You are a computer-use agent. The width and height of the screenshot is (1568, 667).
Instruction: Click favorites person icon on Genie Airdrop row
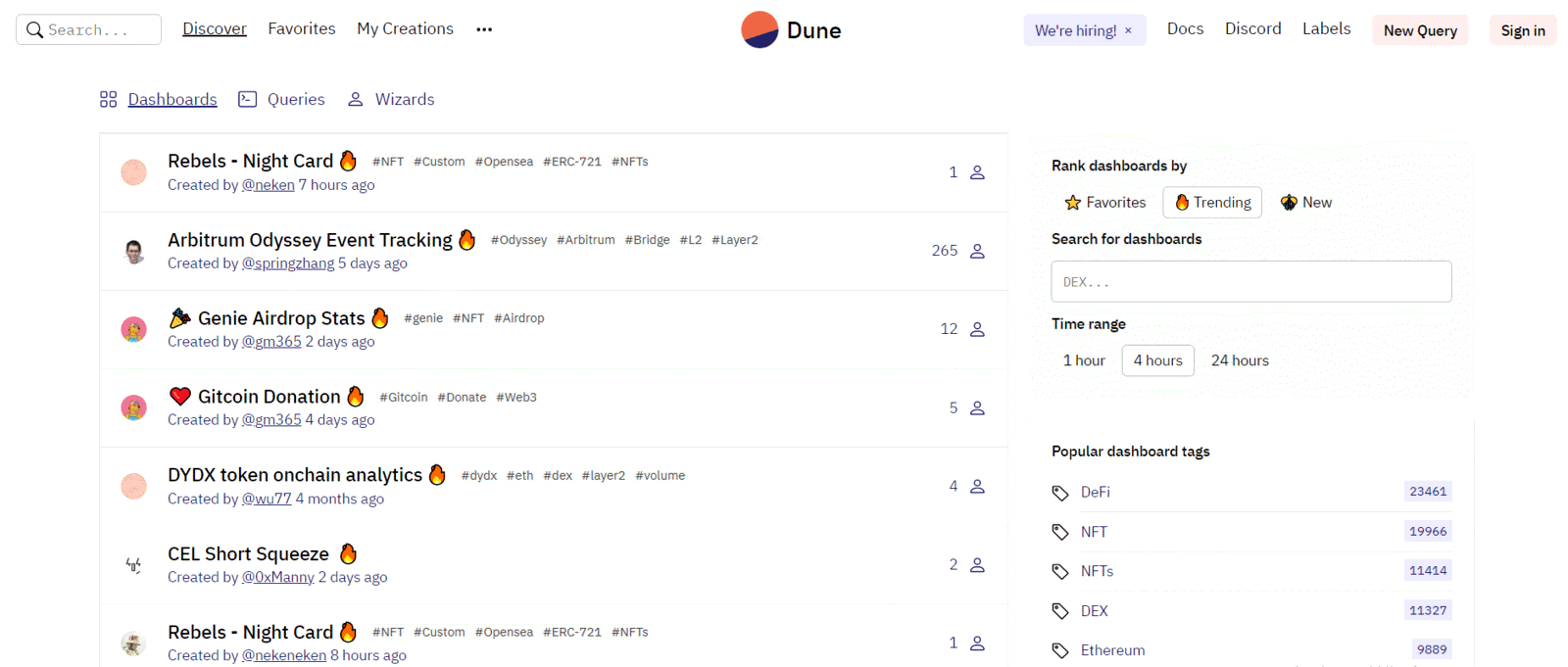point(977,329)
